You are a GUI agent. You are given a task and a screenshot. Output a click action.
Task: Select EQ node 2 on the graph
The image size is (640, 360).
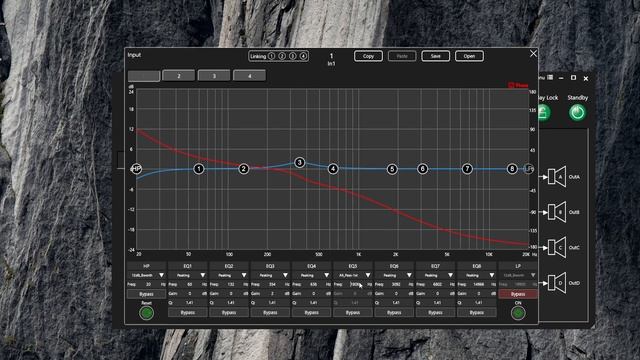click(x=244, y=169)
